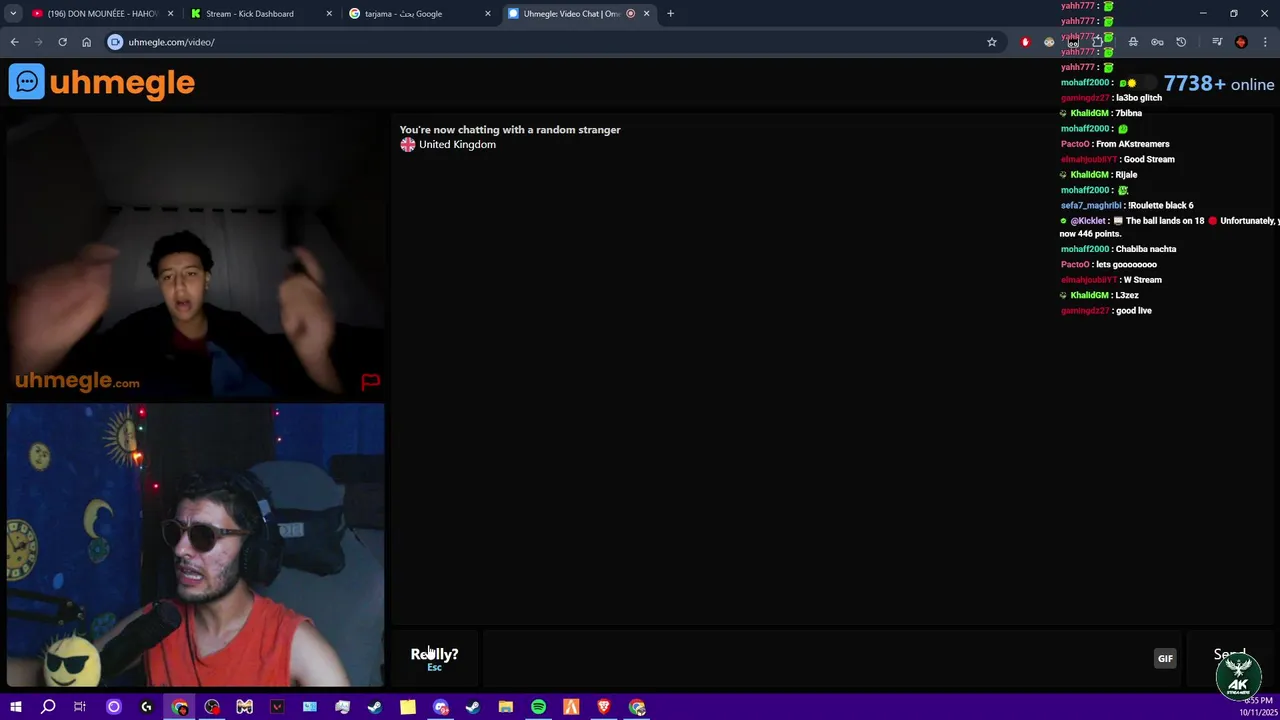Open the Chrome three-dot menu
The height and width of the screenshot is (720, 1280).
coord(1265,42)
